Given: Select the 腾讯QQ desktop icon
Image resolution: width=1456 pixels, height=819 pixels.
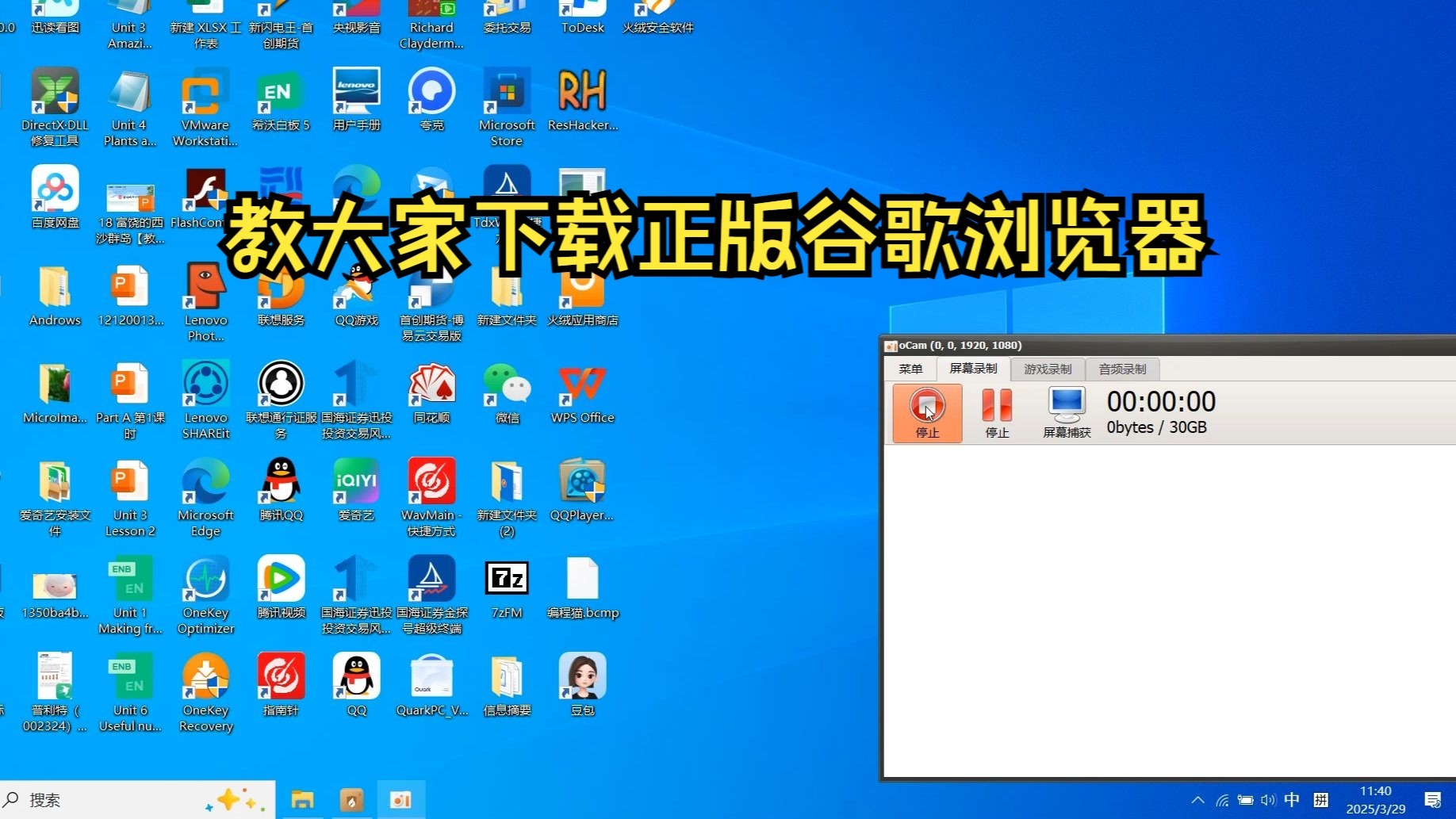Looking at the screenshot, I should click(x=281, y=491).
